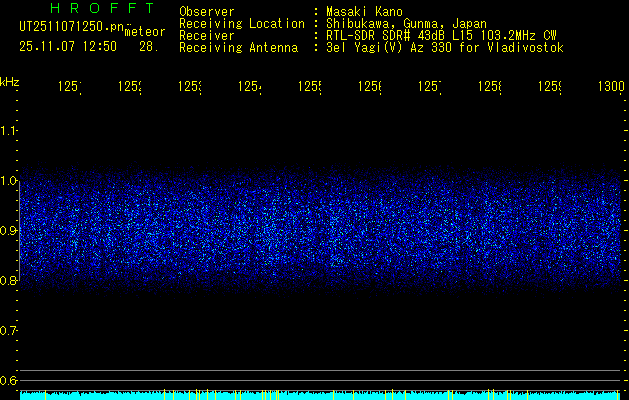Select 'Shibukawa, Gunma, Japan' text
Image resolution: width=629 pixels, height=400 pixels.
[406, 24]
